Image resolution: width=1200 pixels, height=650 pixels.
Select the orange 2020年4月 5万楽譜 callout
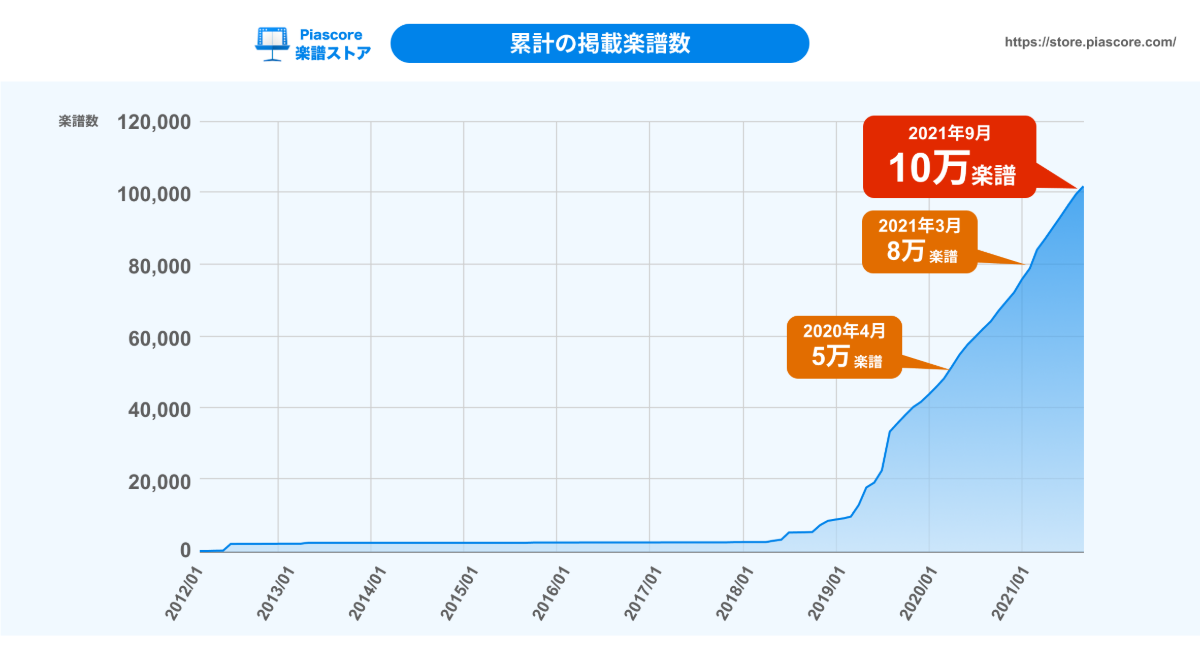pyautogui.click(x=845, y=346)
